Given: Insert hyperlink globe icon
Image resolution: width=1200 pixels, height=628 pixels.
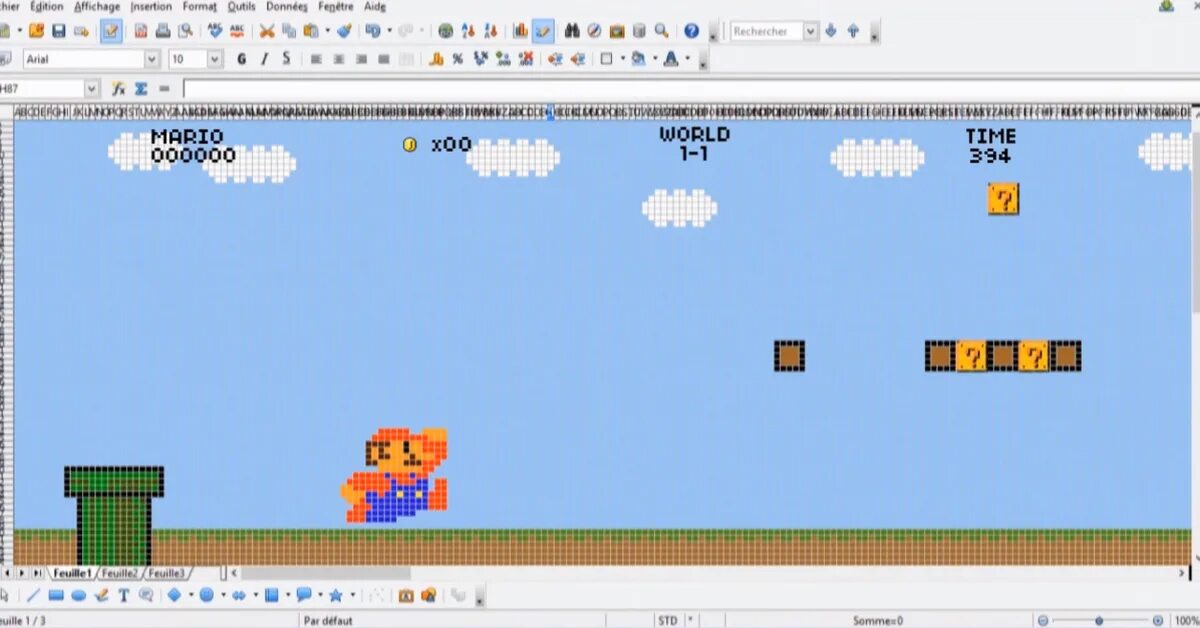Looking at the screenshot, I should click(446, 31).
